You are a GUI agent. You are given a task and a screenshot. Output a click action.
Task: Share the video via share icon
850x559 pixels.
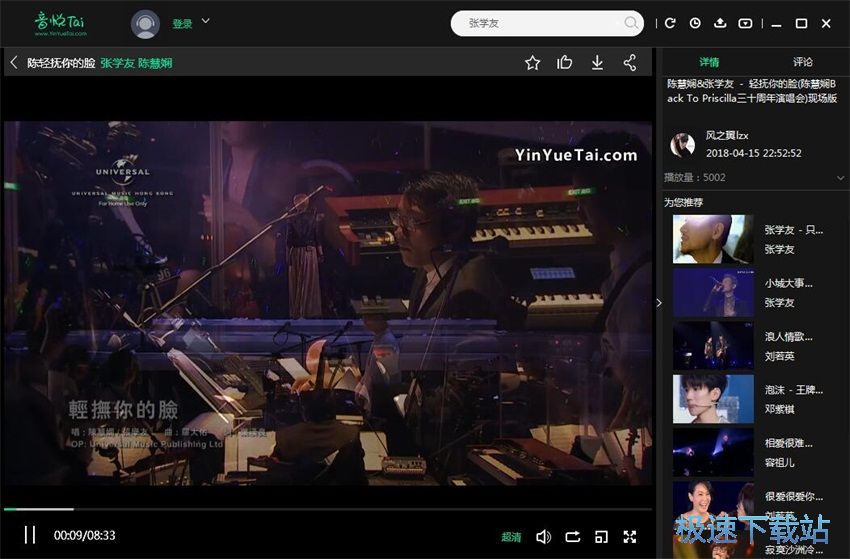click(630, 63)
